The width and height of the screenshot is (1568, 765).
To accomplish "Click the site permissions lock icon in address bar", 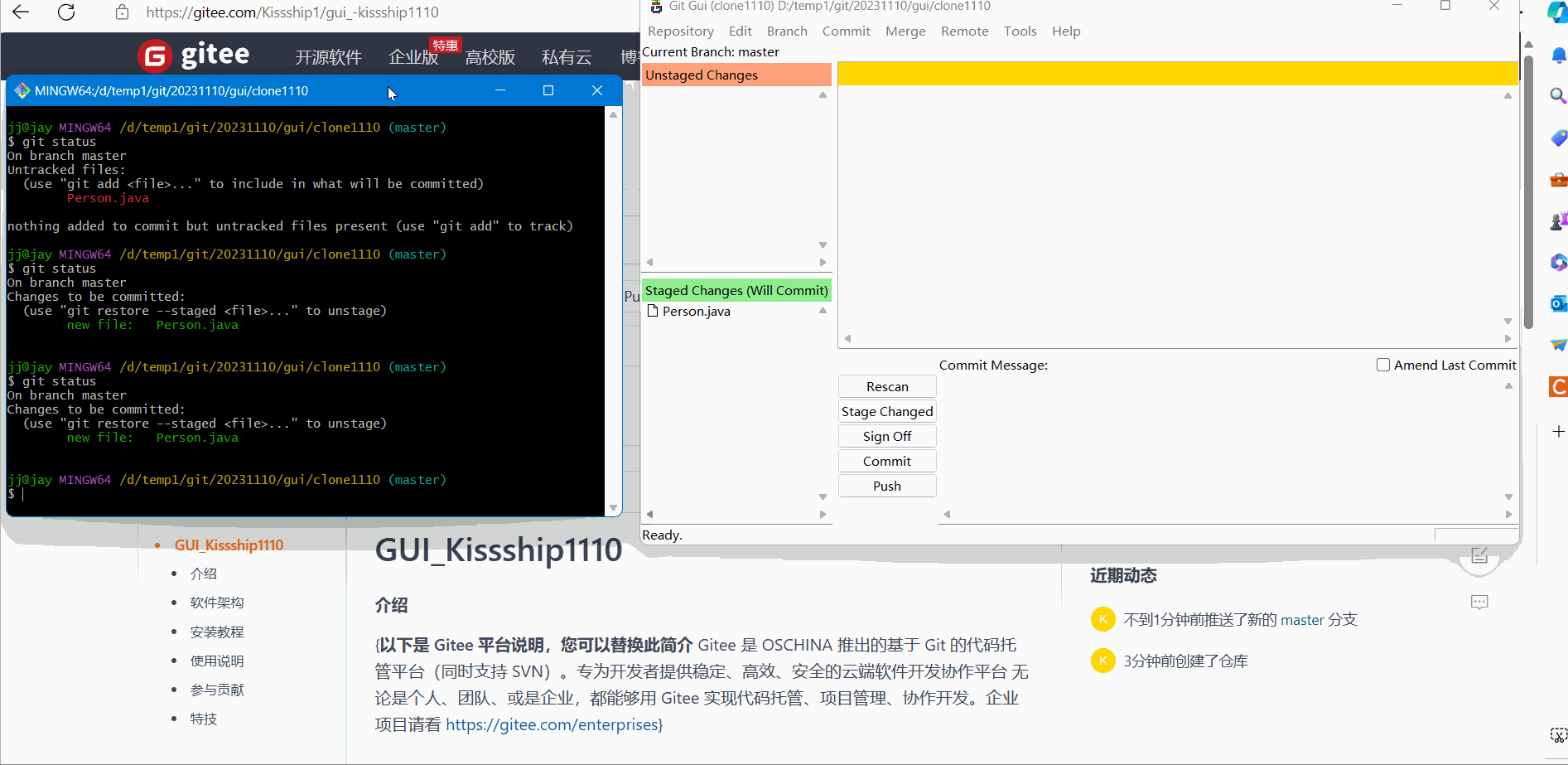I will [x=121, y=12].
